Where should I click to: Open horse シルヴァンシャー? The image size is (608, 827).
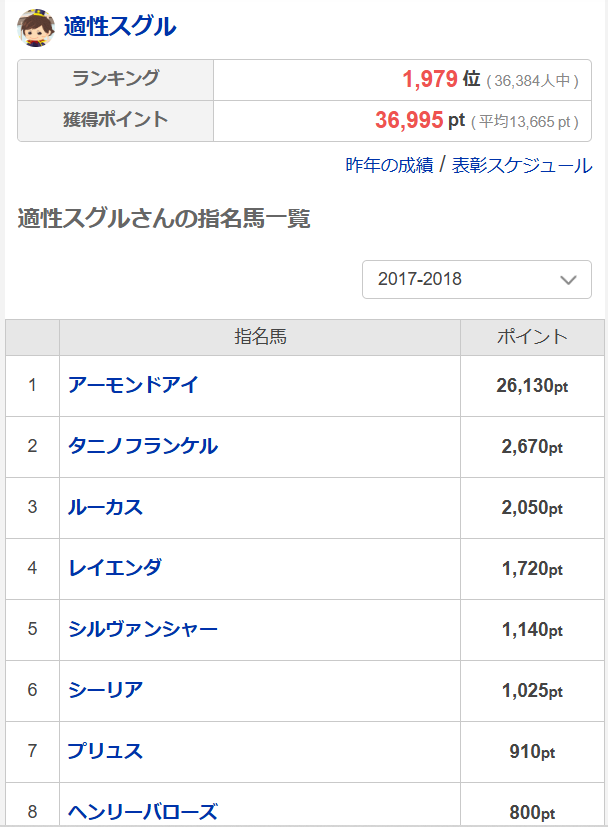click(x=143, y=629)
